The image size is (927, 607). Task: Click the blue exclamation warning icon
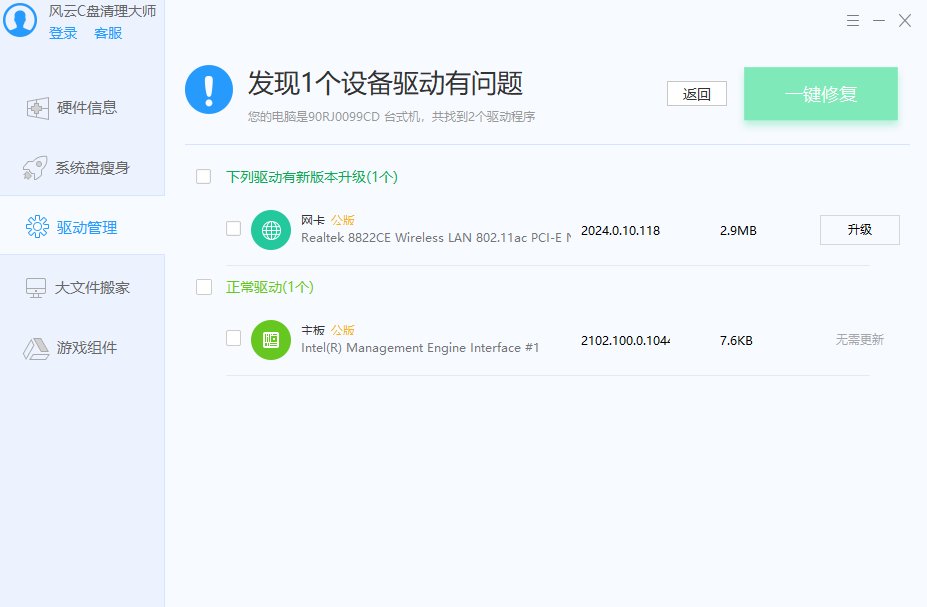point(209,90)
